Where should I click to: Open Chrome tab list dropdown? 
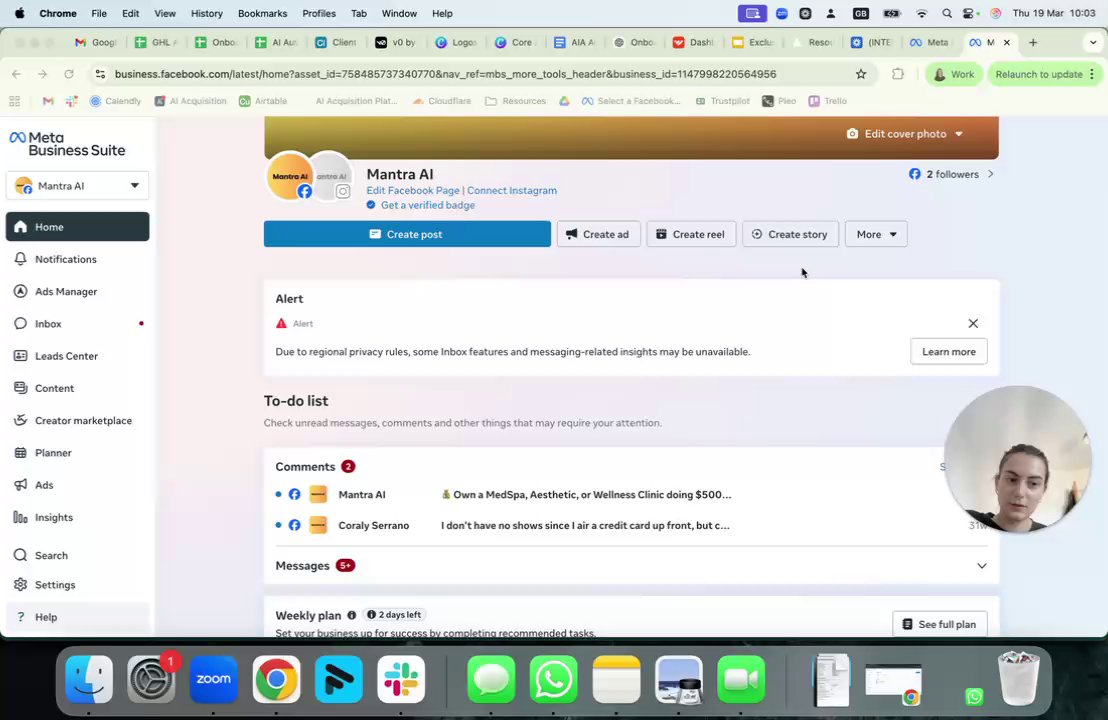point(1093,42)
